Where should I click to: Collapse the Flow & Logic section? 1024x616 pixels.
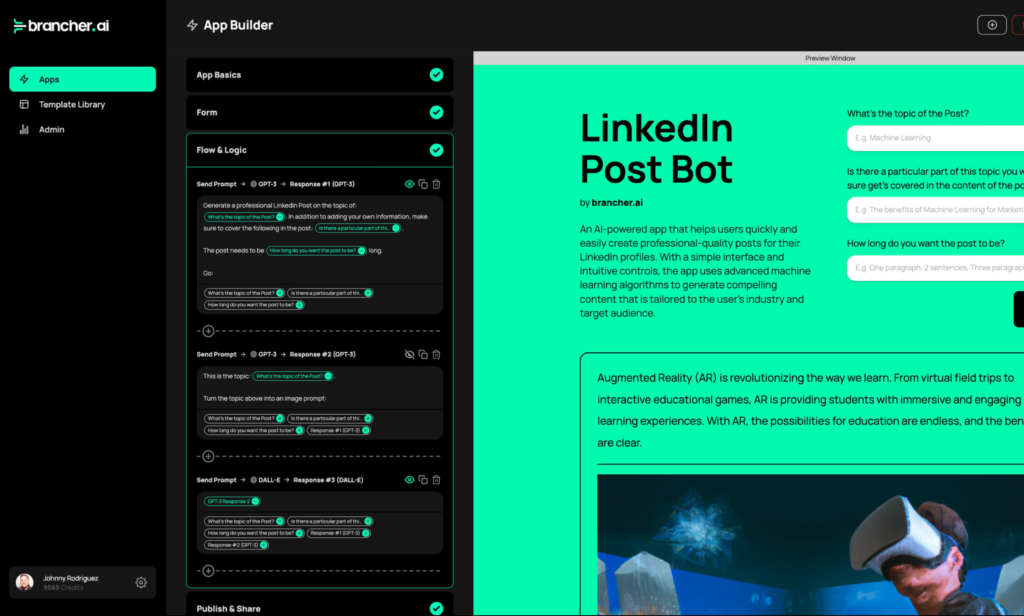click(x=319, y=150)
